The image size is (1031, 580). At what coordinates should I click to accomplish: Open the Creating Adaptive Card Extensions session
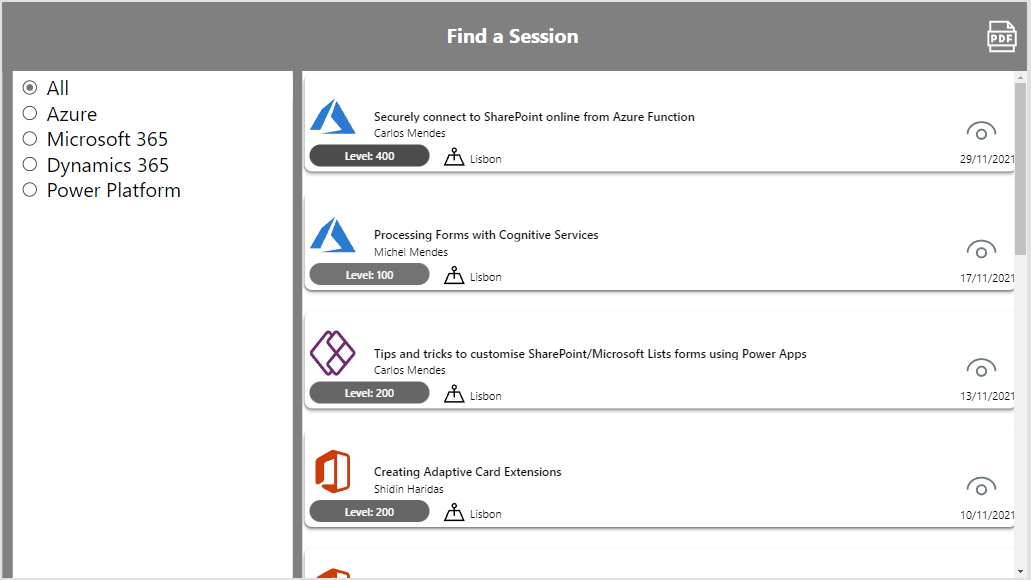(x=467, y=471)
